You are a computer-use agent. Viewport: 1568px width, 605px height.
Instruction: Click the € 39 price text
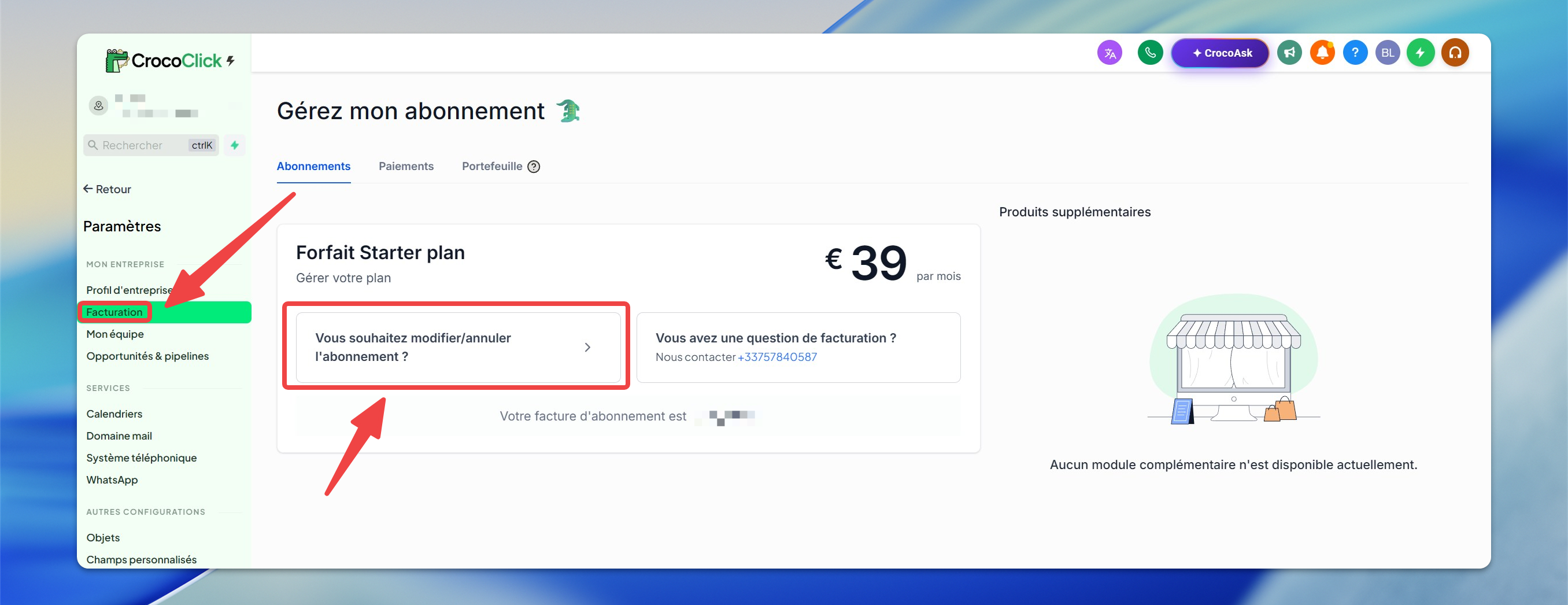tap(866, 263)
